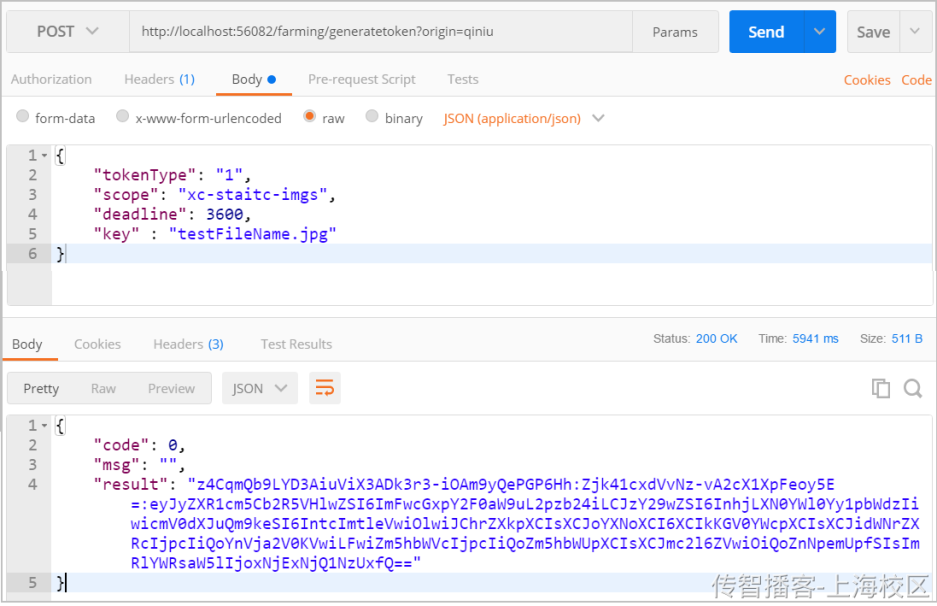Select the binary radio option
Screen dimensions: 937x606
pos(372,116)
